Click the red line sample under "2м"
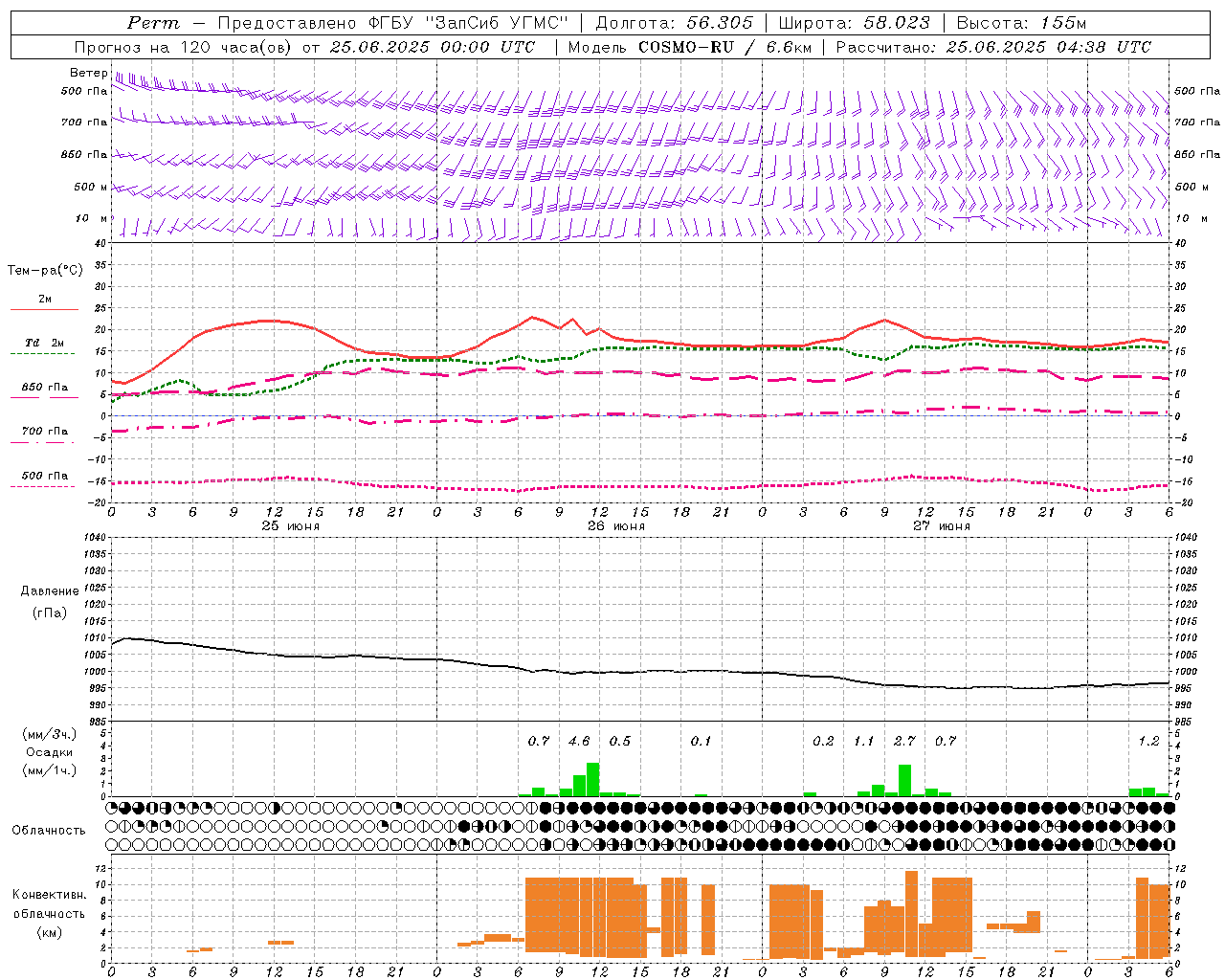 (44, 309)
